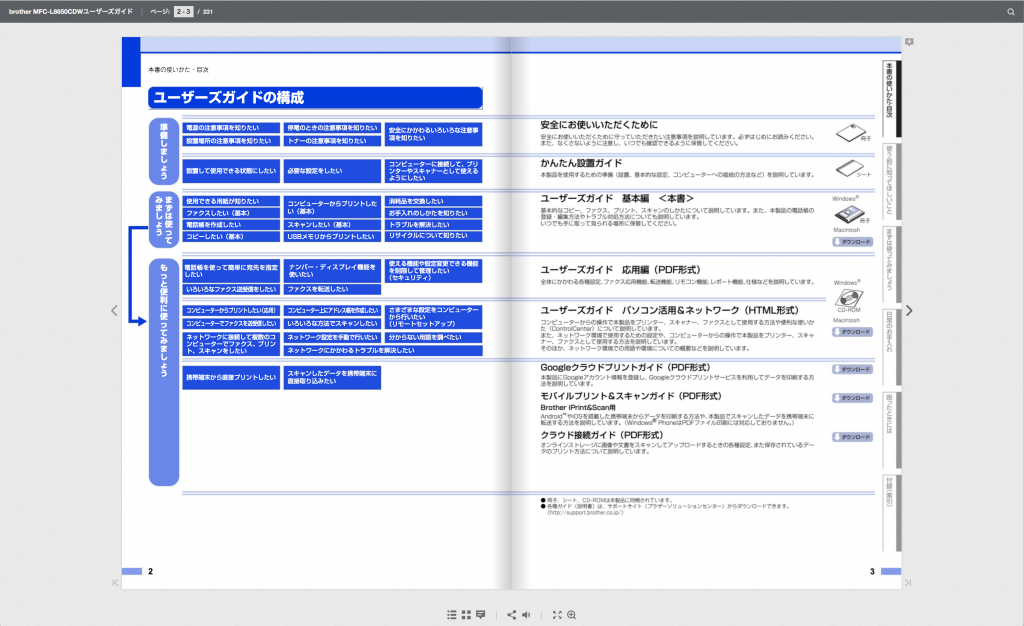This screenshot has height=626, width=1024.
Task: Click the ネットワークにかかわるトラブルを解決したい box
Action: pos(383,351)
